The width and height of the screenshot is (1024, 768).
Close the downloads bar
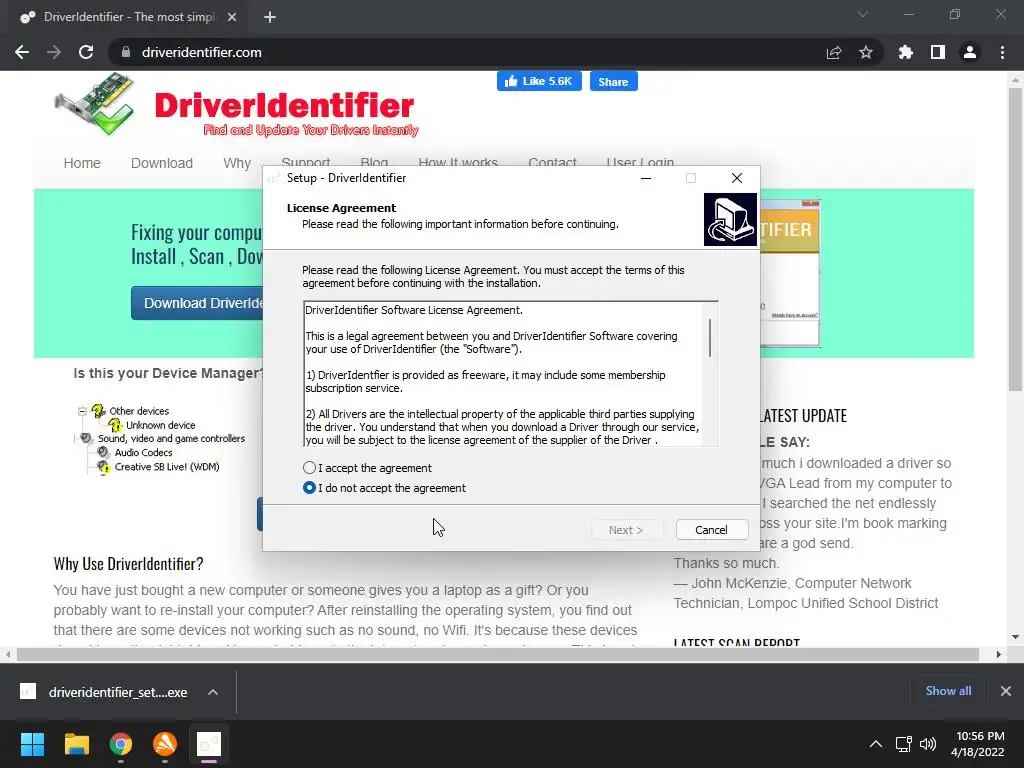[1006, 691]
